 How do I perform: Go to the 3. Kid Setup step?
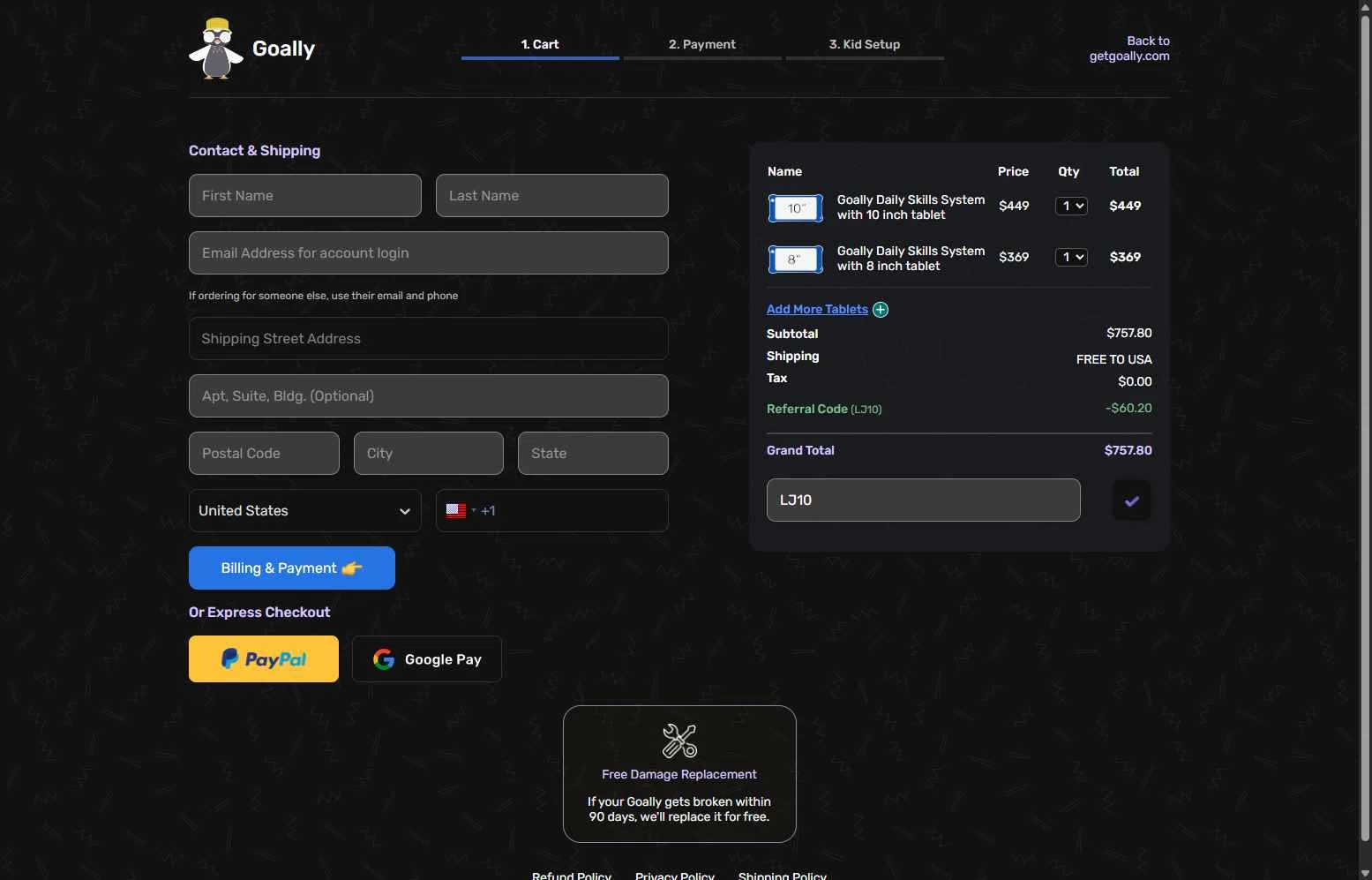865,45
